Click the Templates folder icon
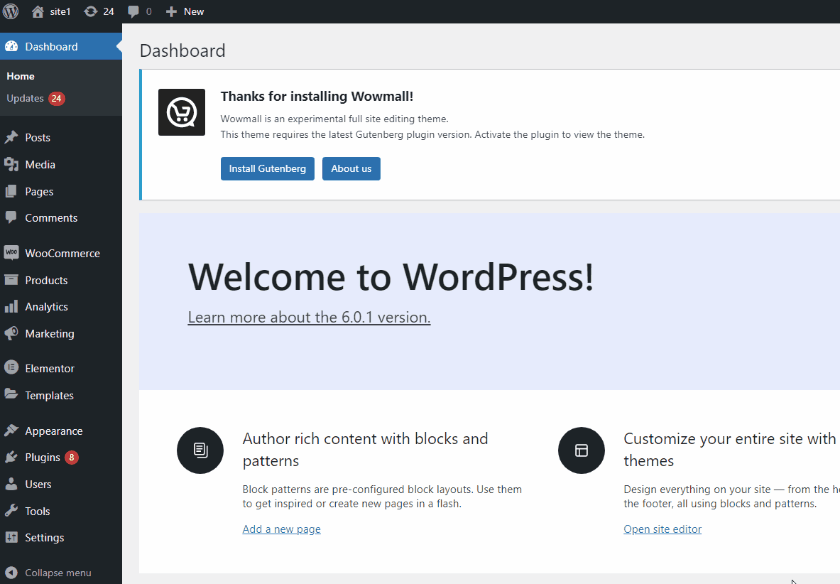 coord(11,394)
